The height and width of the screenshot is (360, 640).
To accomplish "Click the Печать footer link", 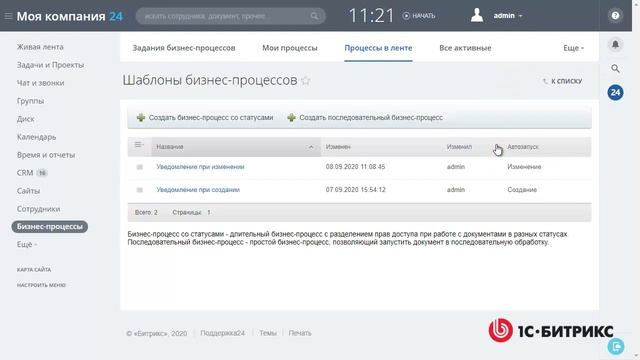I will pyautogui.click(x=300, y=333).
